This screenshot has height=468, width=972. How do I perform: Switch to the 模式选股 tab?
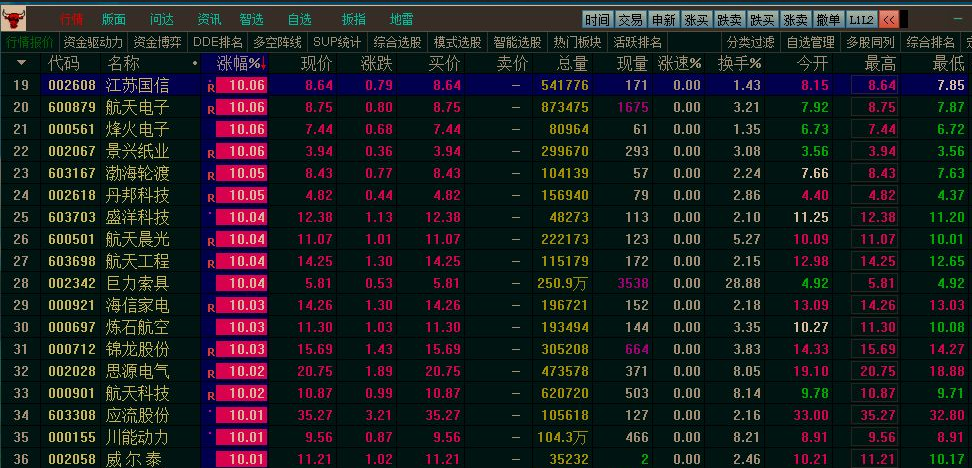(x=457, y=42)
